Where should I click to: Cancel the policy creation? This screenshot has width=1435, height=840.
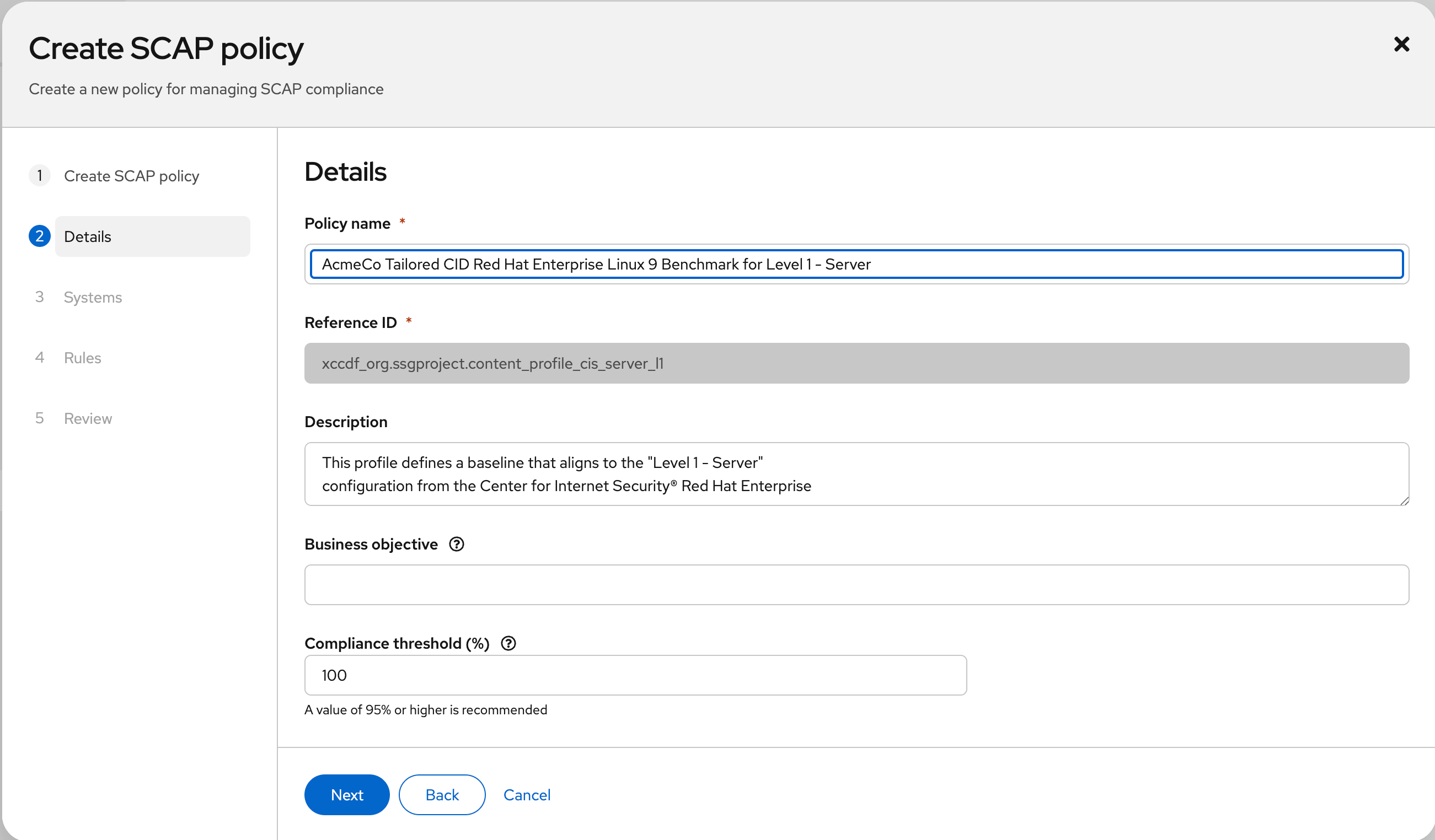[x=527, y=794]
